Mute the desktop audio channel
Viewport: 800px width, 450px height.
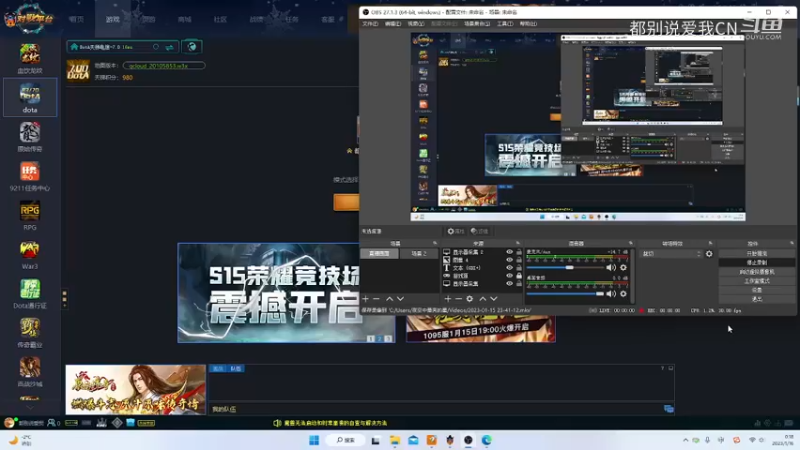click(611, 293)
